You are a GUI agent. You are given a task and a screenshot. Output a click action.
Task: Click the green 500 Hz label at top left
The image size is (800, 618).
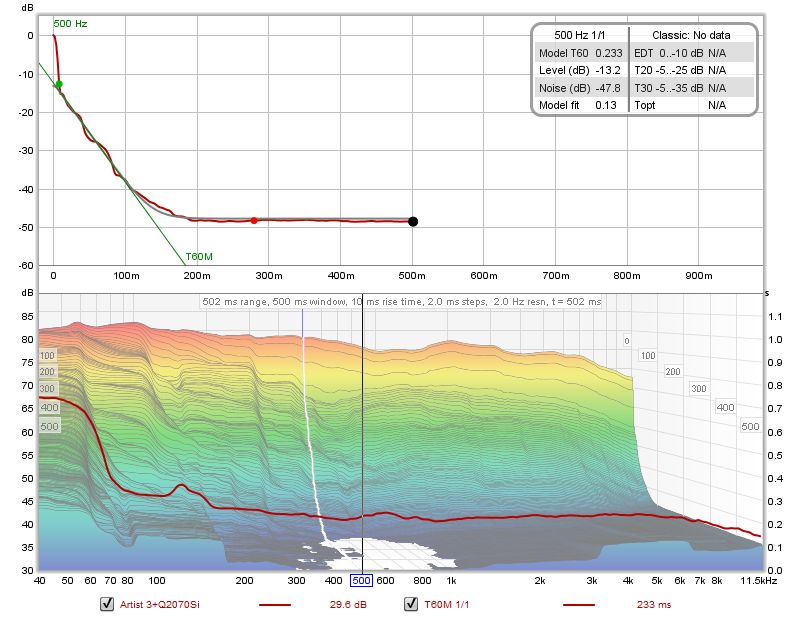coord(68,23)
